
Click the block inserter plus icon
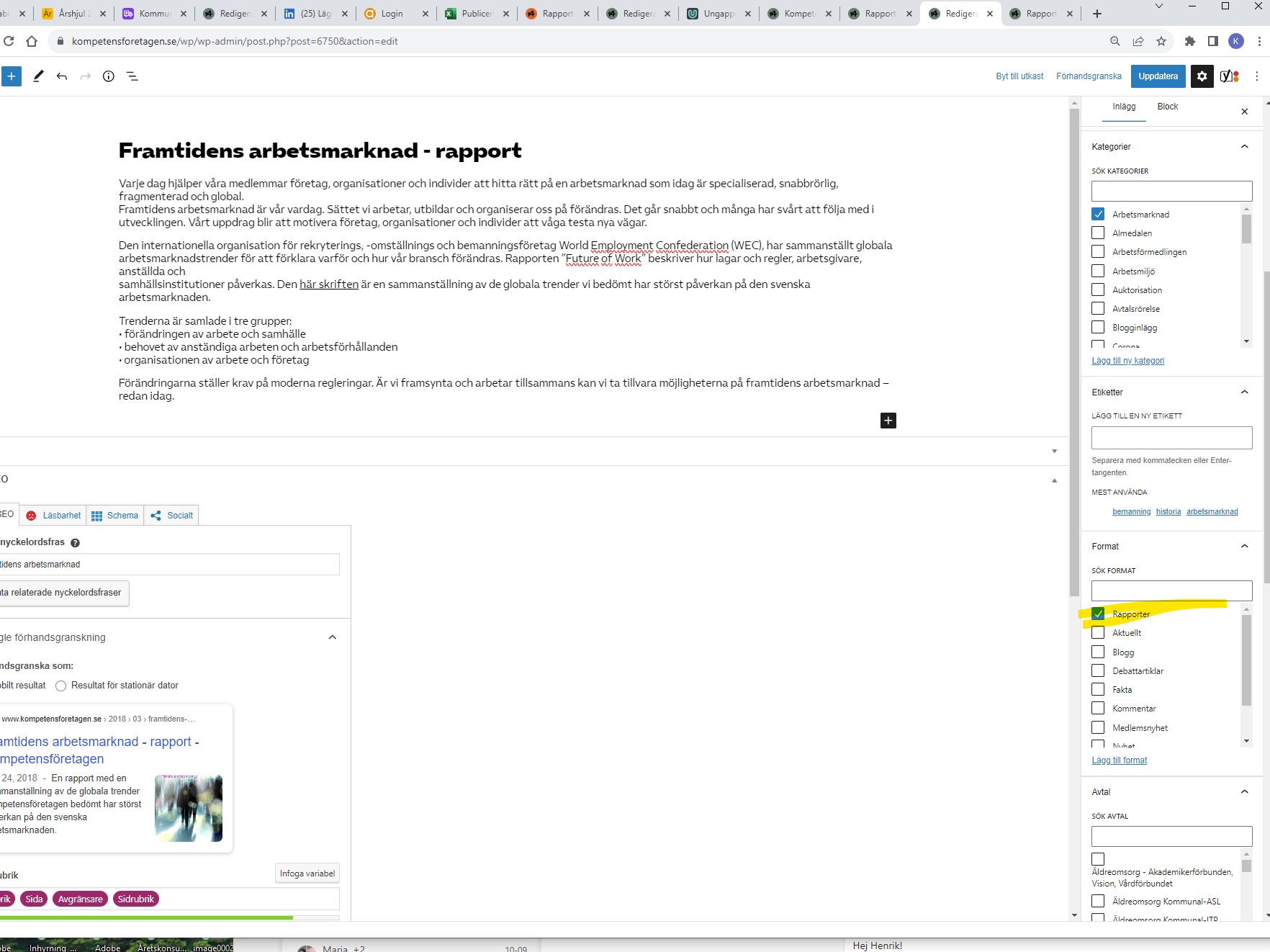(12, 76)
